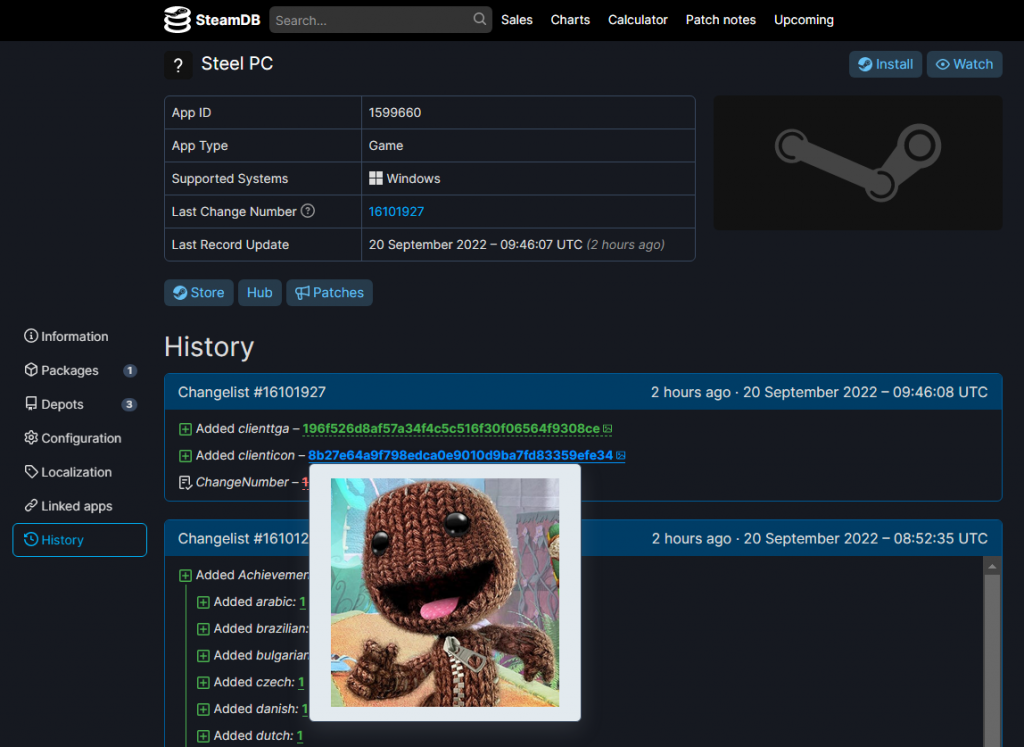This screenshot has width=1024, height=747.
Task: Click the plus icon beside Added brazilian
Action: (203, 629)
